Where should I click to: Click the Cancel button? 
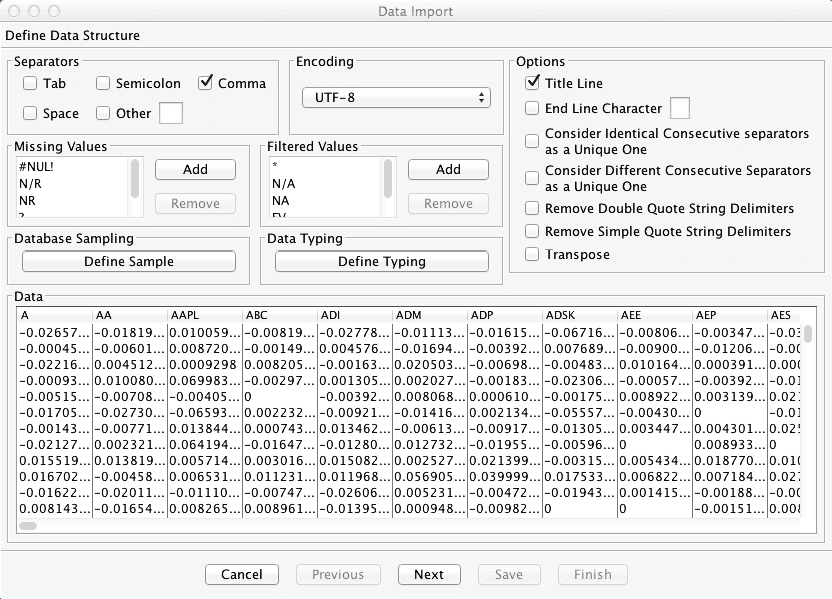click(x=242, y=575)
